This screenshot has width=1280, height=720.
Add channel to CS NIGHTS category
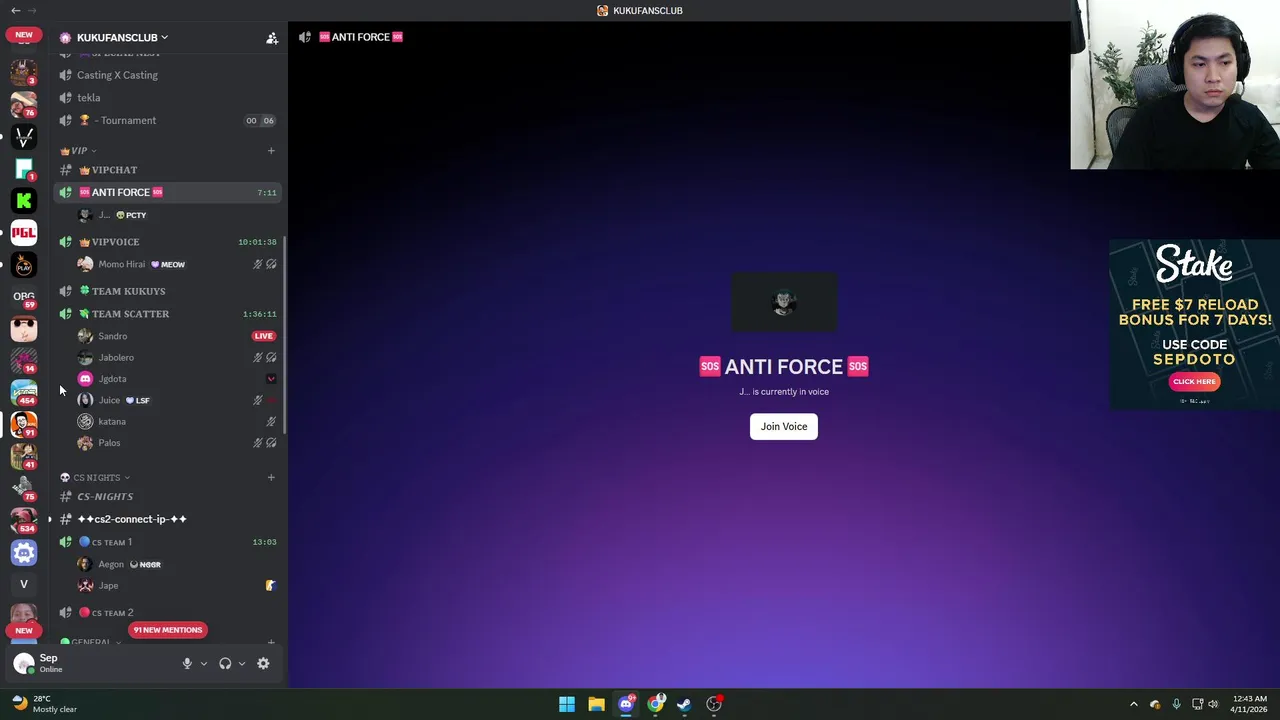point(271,477)
